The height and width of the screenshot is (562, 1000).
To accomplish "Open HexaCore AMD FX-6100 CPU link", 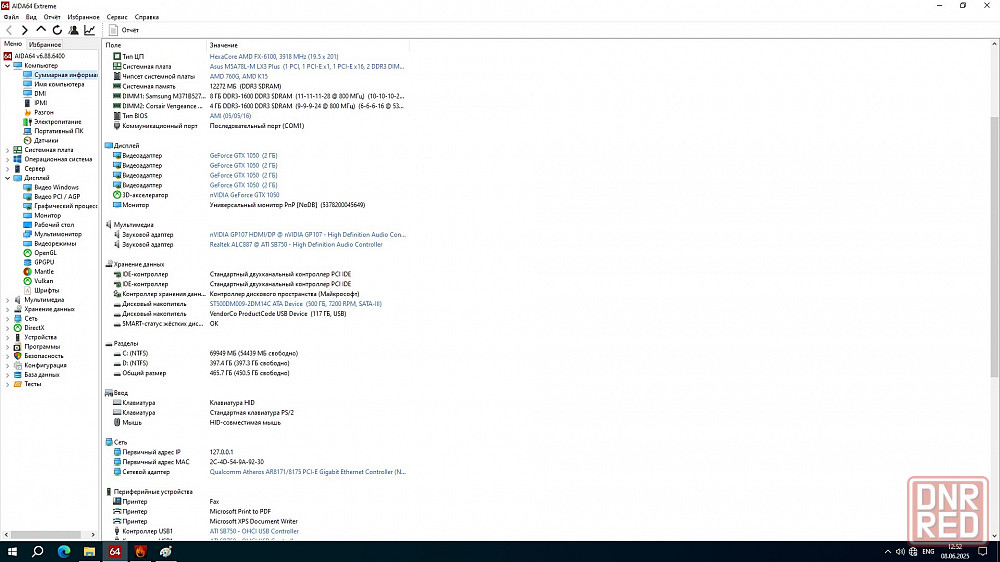I will 274,57.
